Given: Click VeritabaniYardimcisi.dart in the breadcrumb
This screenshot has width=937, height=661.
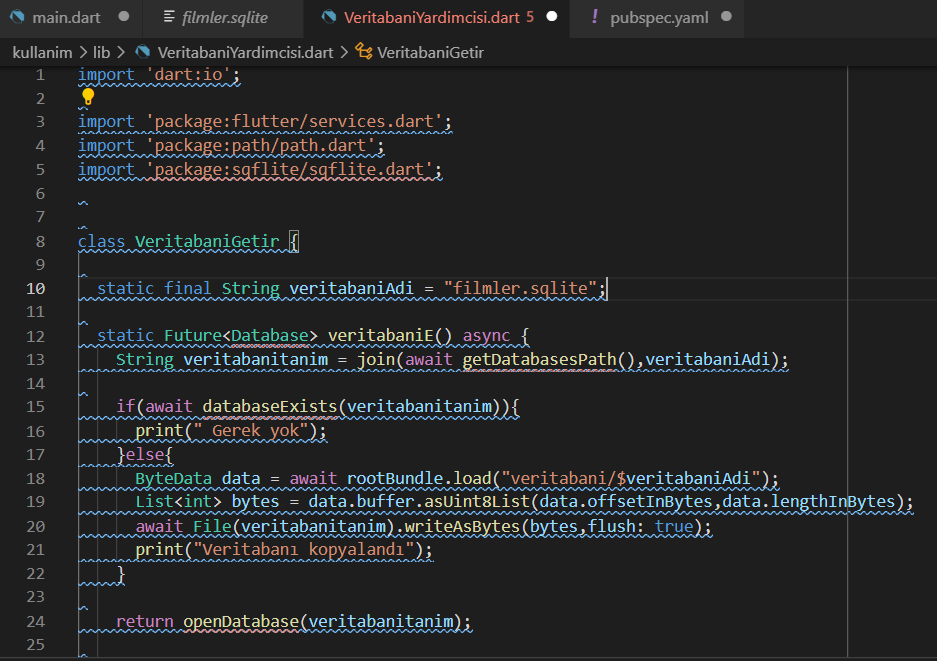Looking at the screenshot, I should pos(247,52).
